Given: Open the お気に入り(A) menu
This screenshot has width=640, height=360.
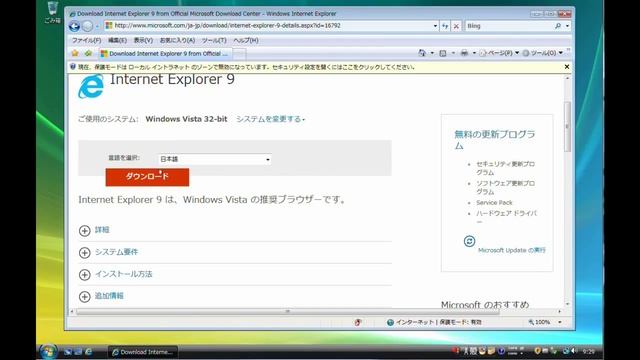Looking at the screenshot, I should click(177, 40).
